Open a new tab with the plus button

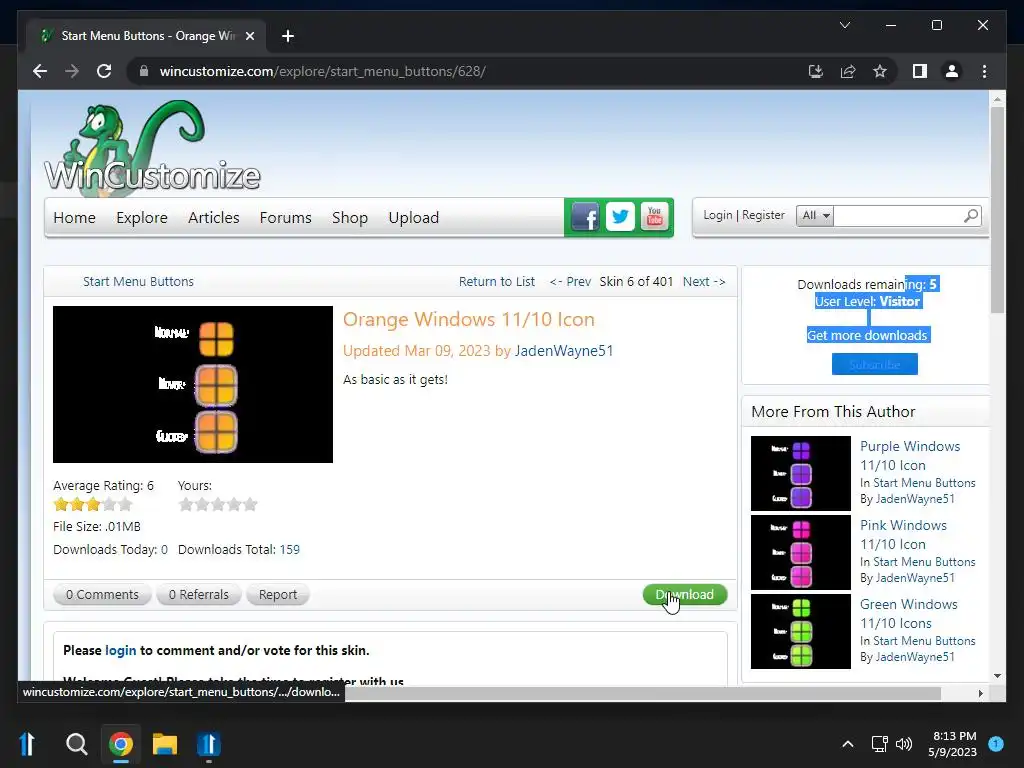(288, 36)
